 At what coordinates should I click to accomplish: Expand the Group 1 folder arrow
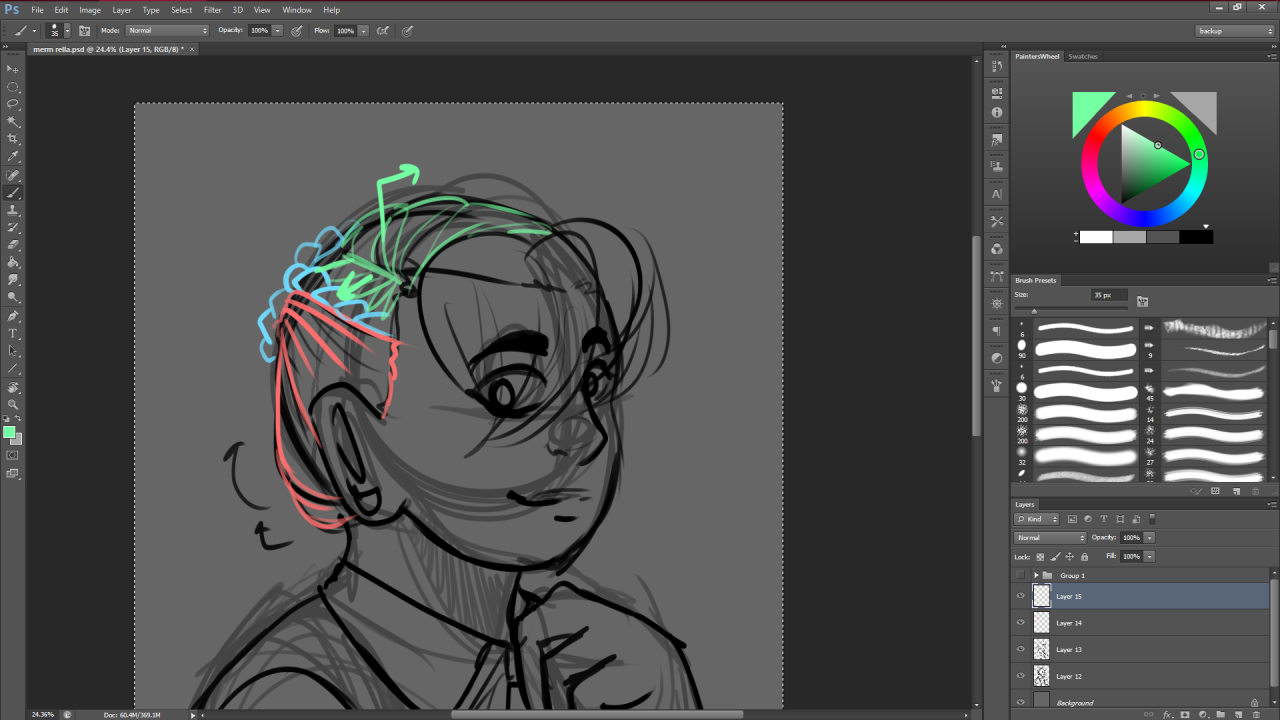tap(1036, 575)
